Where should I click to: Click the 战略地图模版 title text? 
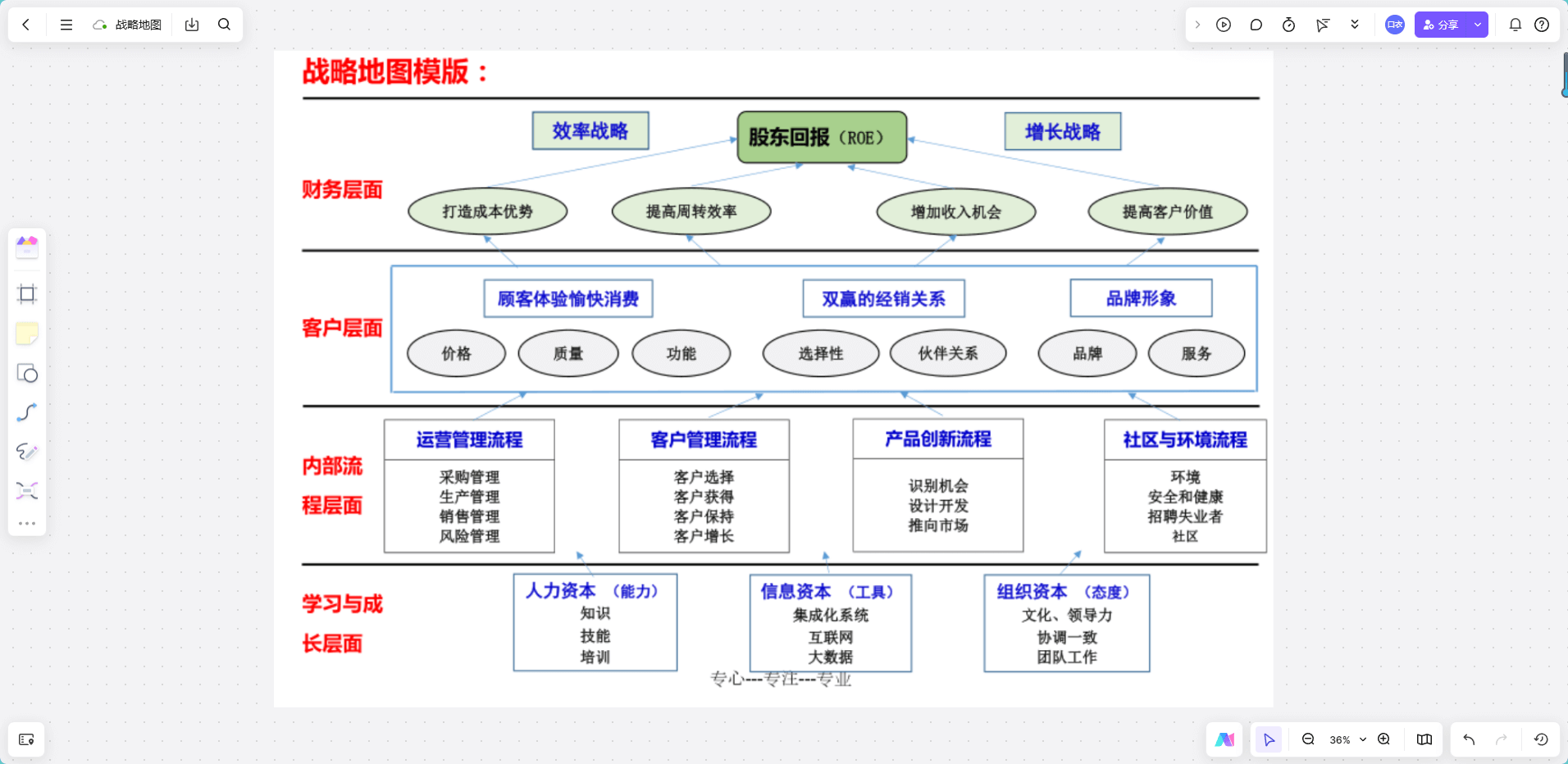[395, 71]
